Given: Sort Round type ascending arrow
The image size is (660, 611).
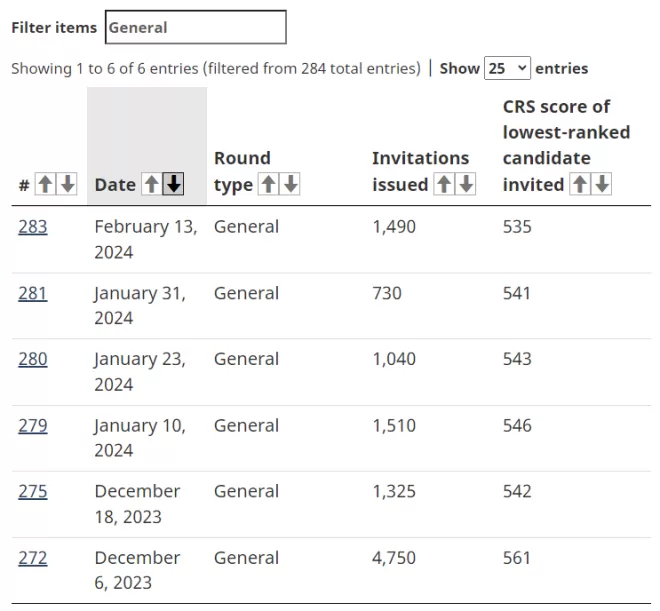Looking at the screenshot, I should 269,184.
